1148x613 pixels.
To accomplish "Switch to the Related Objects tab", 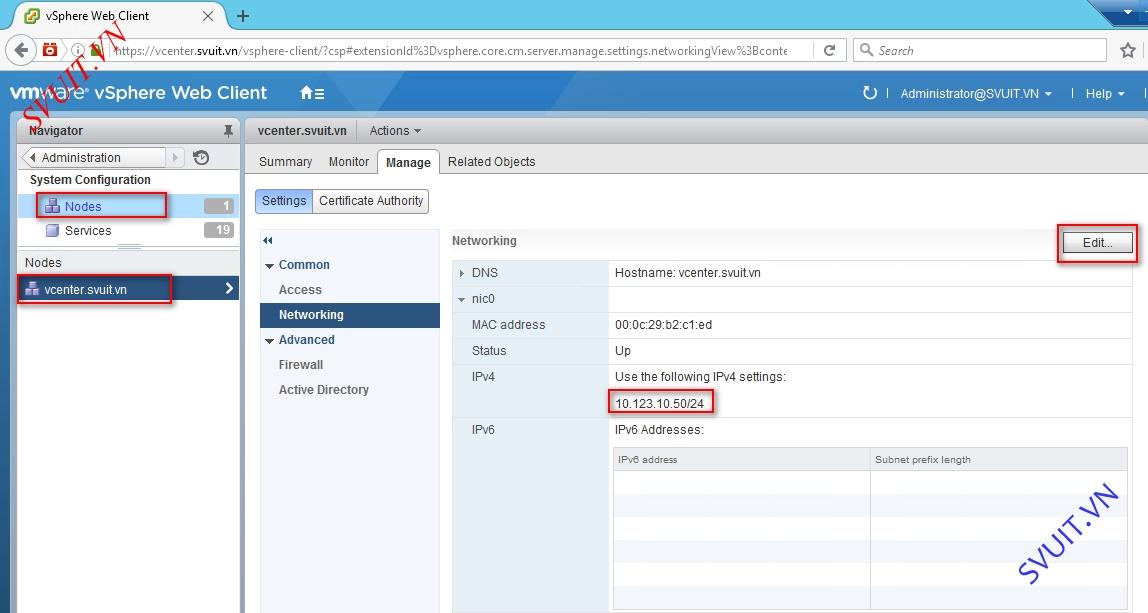I will (491, 162).
